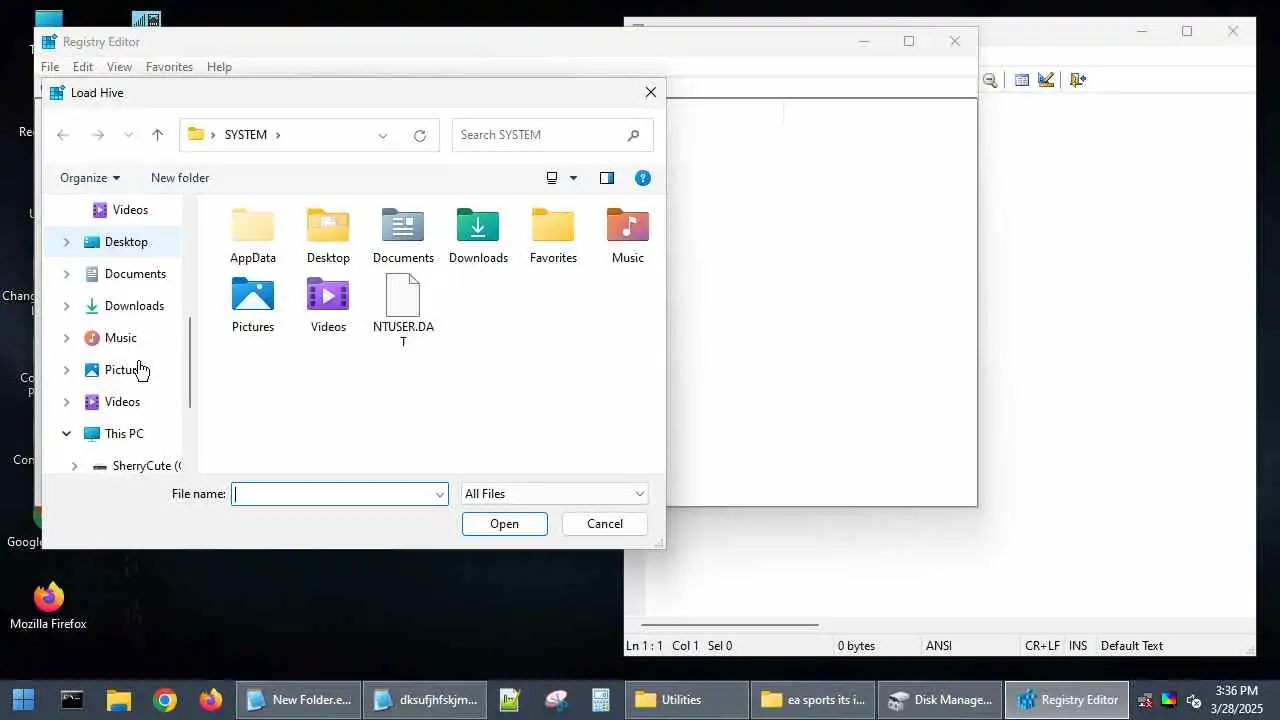Image resolution: width=1280 pixels, height=720 pixels.
Task: Open Firefox from the taskbar
Action: [x=211, y=699]
